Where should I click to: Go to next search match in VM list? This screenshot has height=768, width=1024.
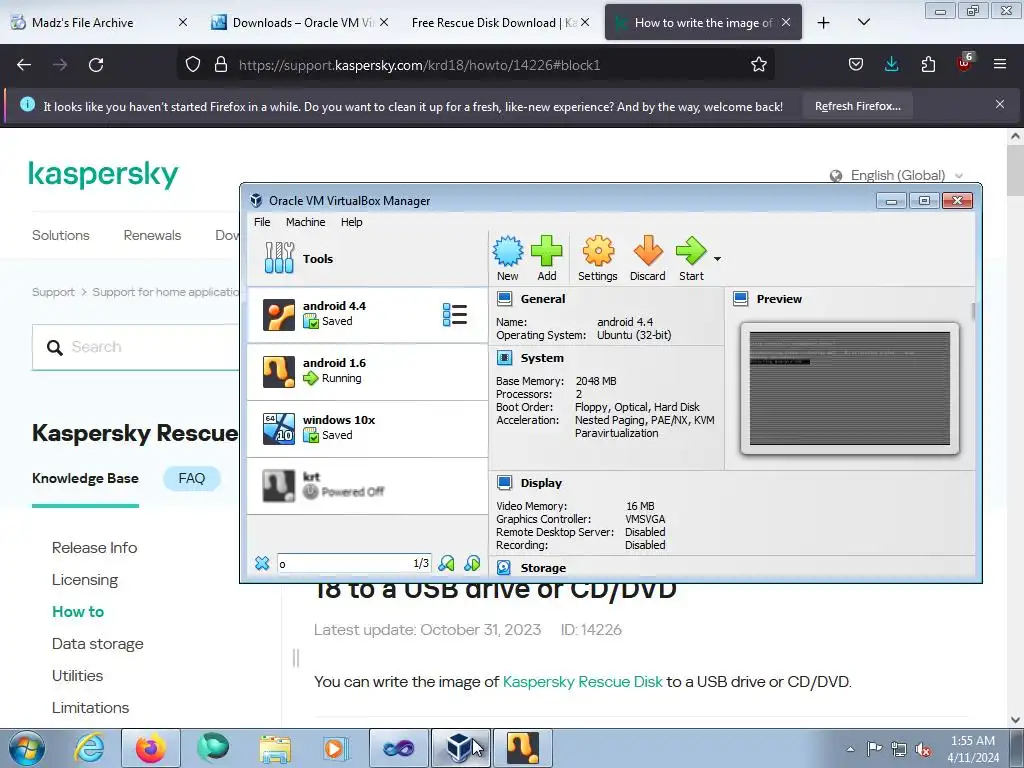click(x=472, y=563)
